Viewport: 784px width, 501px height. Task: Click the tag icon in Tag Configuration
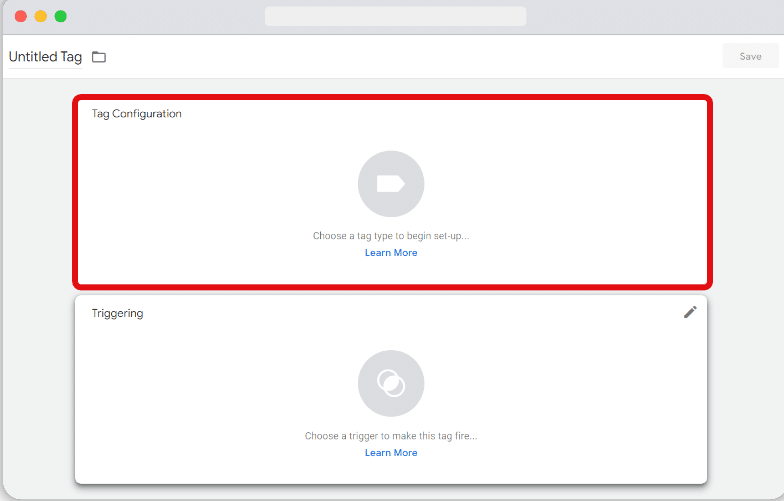coord(391,184)
